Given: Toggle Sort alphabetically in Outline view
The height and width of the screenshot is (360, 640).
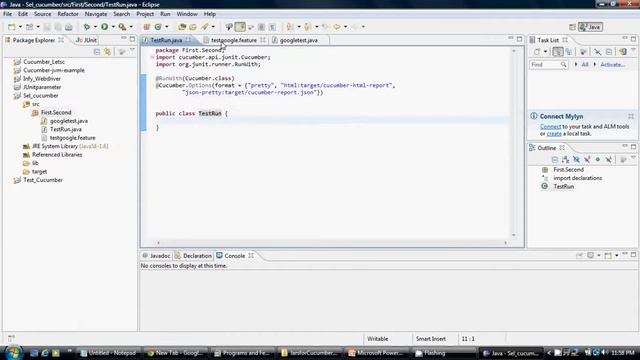Looking at the screenshot, I should (565, 160).
